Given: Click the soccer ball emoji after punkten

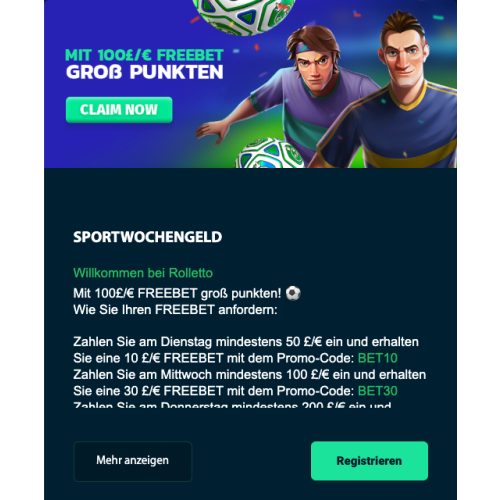Looking at the screenshot, I should [x=293, y=293].
